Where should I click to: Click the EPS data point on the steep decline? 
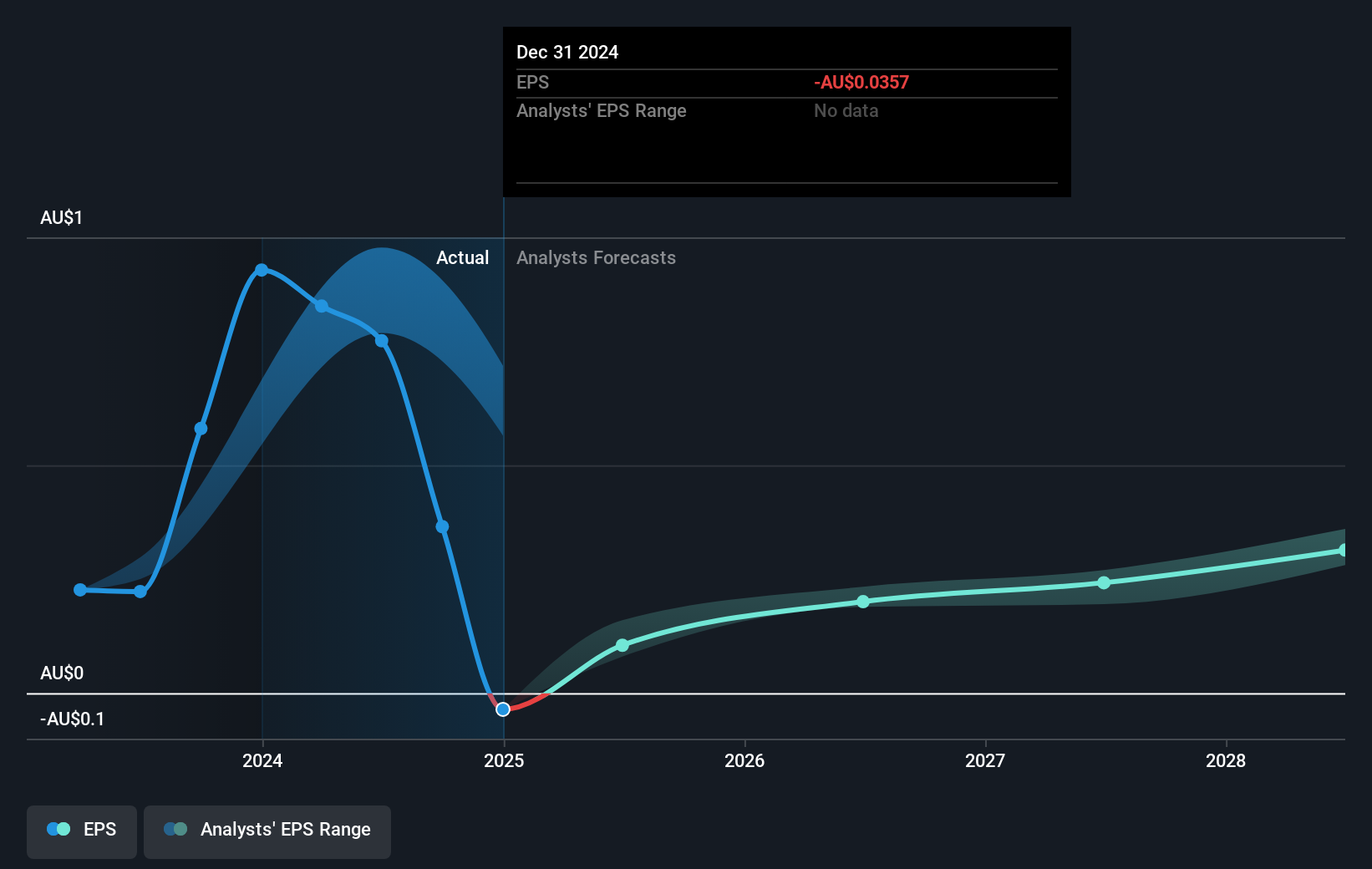pos(443,526)
